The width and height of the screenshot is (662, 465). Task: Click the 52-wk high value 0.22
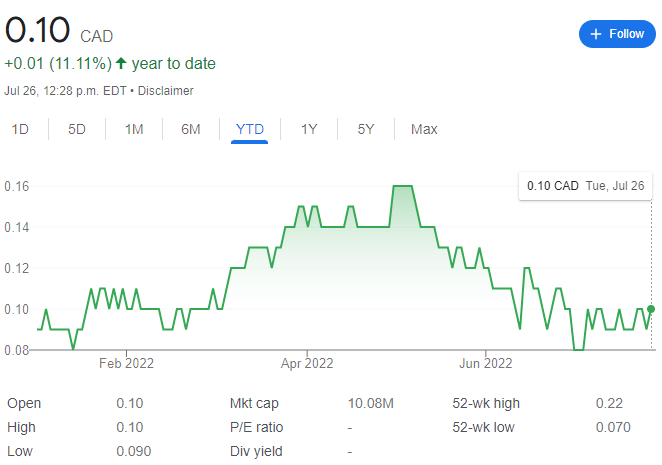[609, 403]
